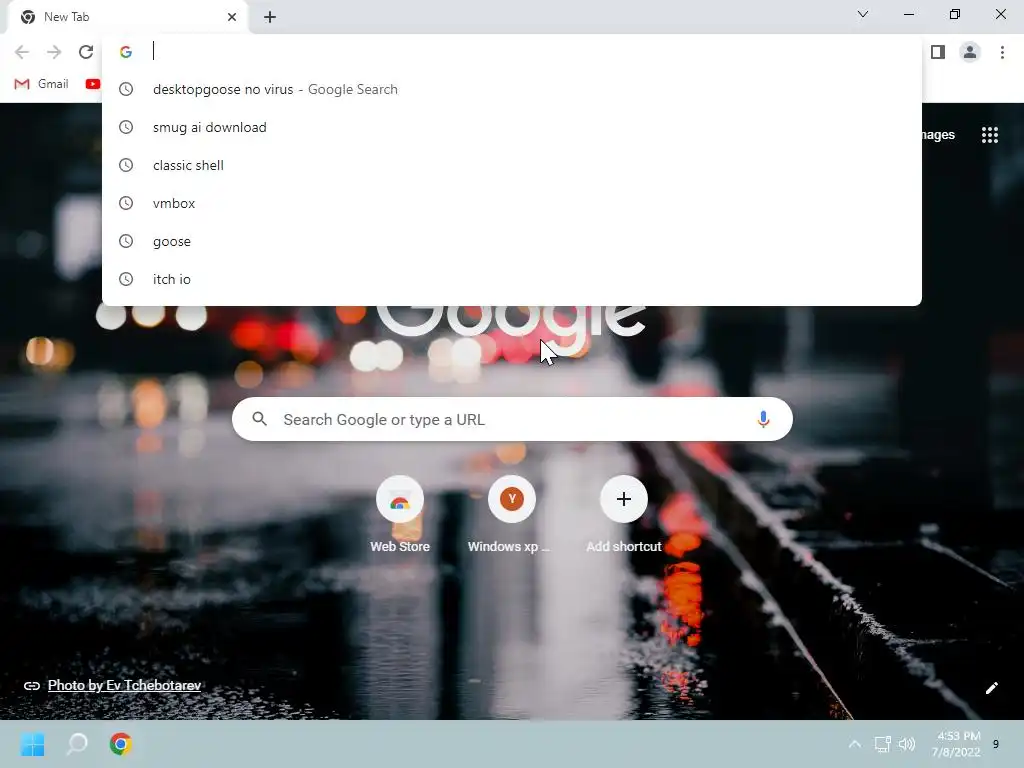The image size is (1024, 768).
Task: Open the YouTube bookmark icon
Action: [x=93, y=84]
